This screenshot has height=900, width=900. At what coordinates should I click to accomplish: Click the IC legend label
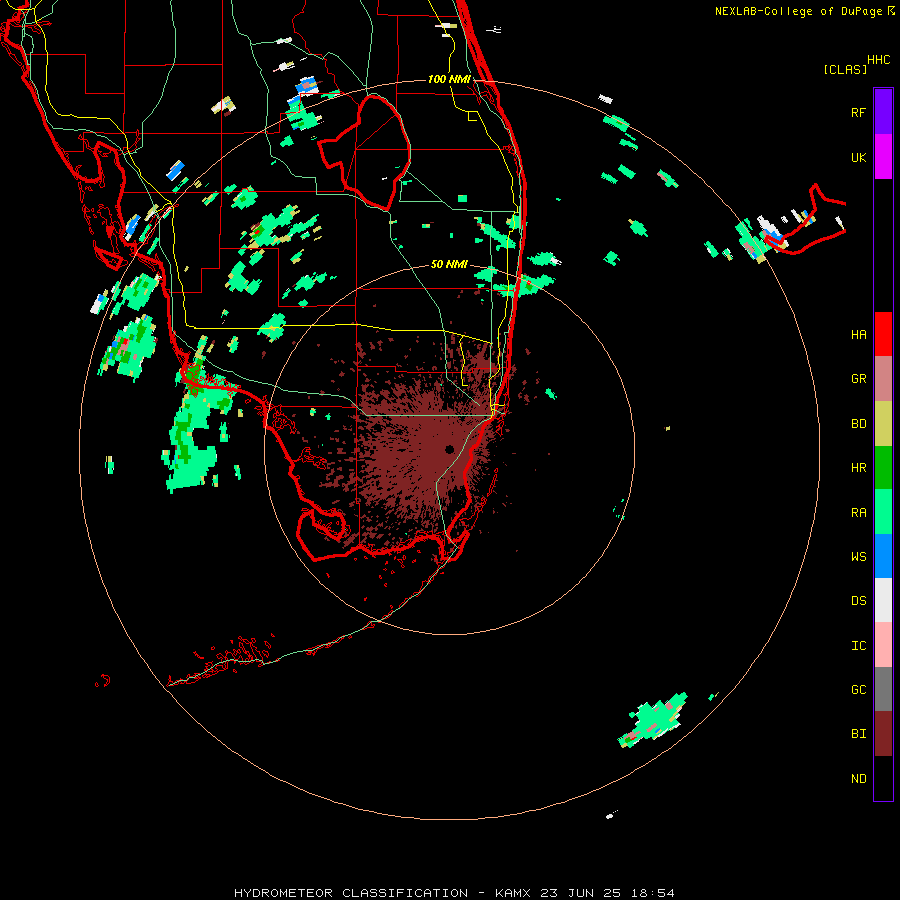pyautogui.click(x=858, y=645)
